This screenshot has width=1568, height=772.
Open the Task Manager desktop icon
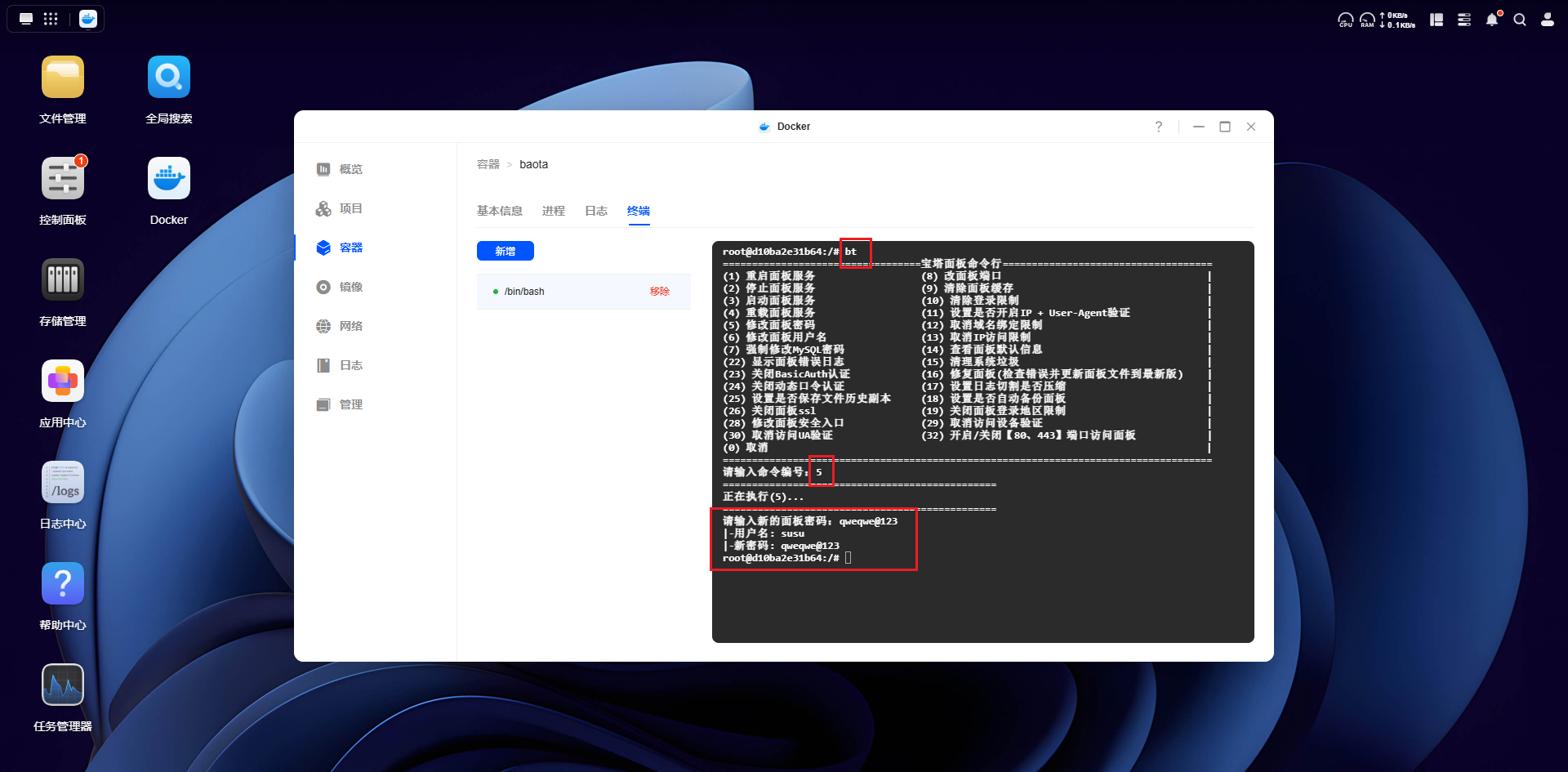click(63, 685)
